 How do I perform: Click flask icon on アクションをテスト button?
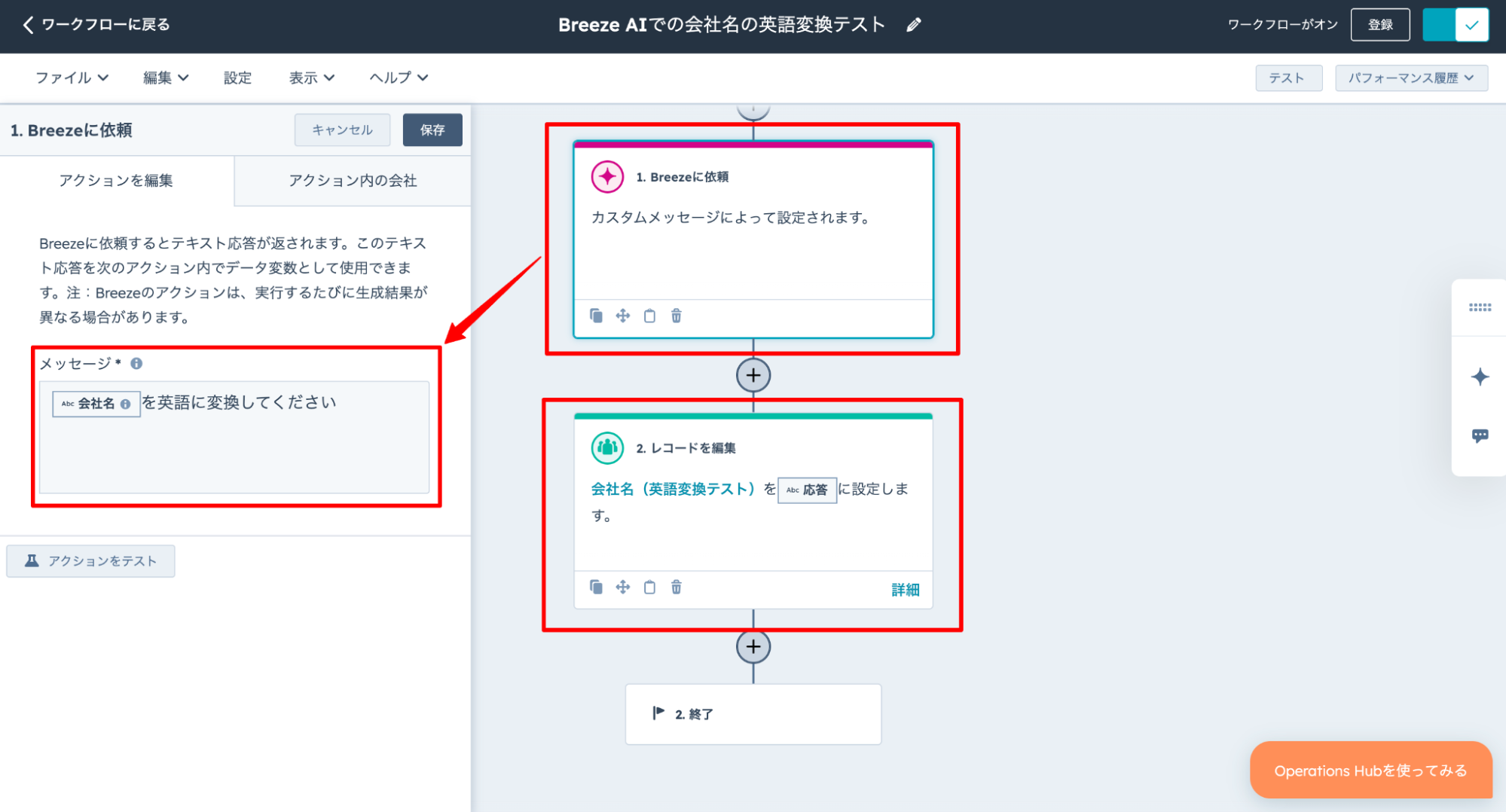(x=32, y=560)
